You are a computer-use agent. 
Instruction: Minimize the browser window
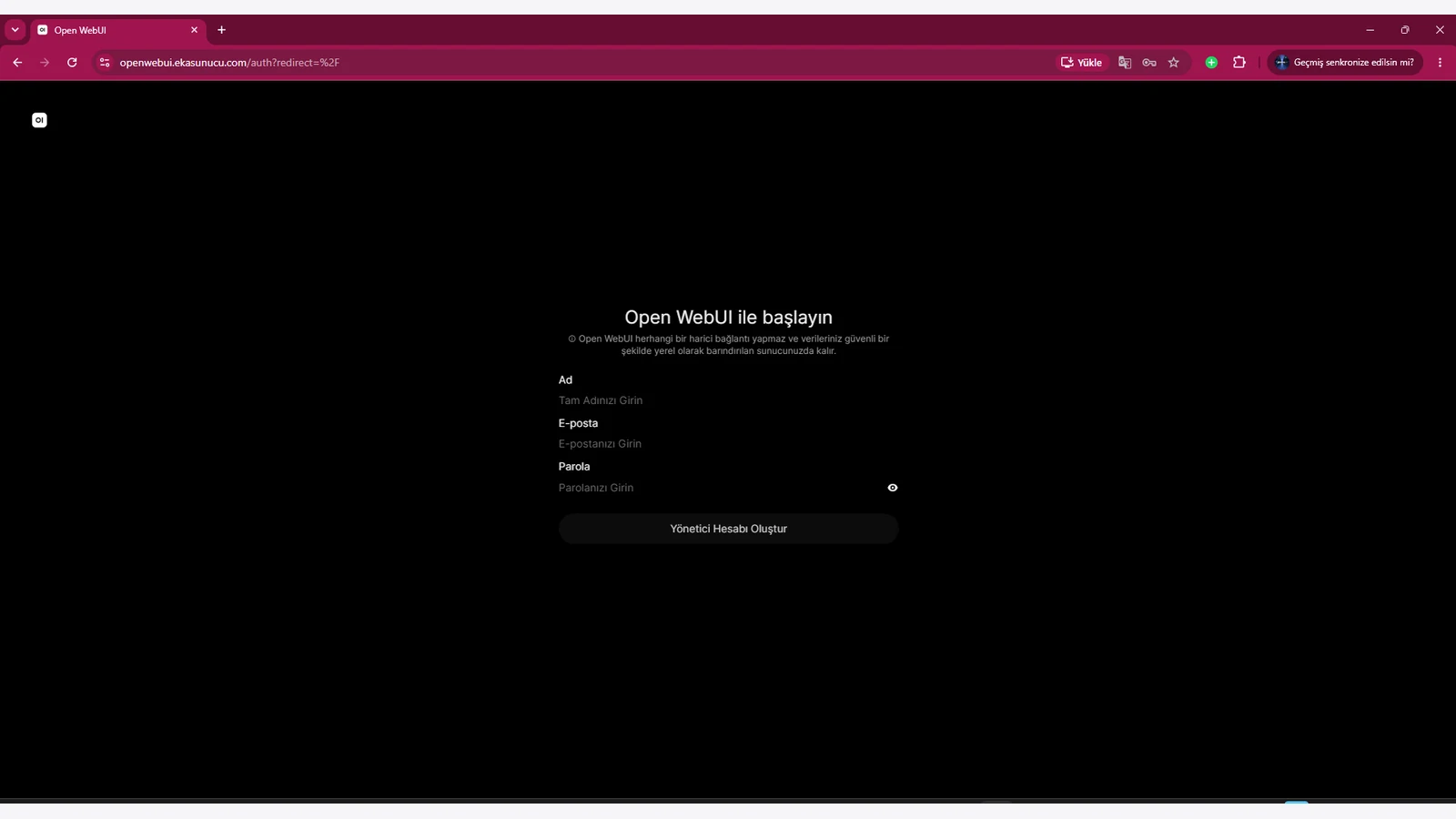[1370, 30]
